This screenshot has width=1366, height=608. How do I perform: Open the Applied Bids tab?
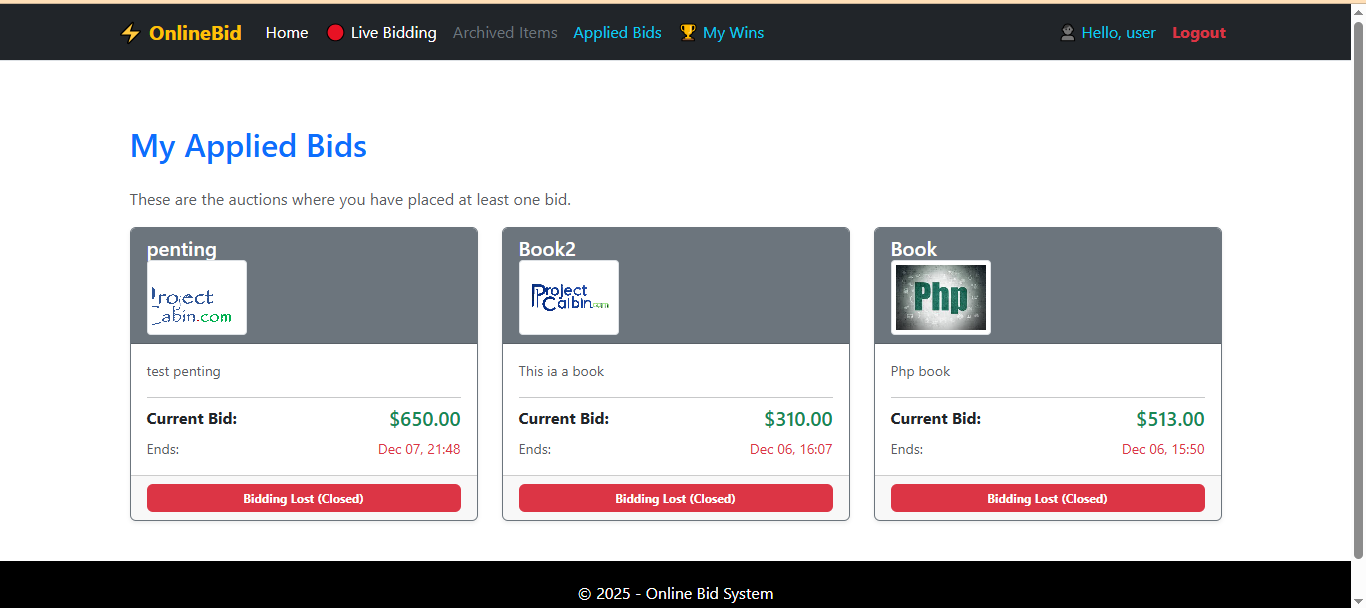pos(617,32)
